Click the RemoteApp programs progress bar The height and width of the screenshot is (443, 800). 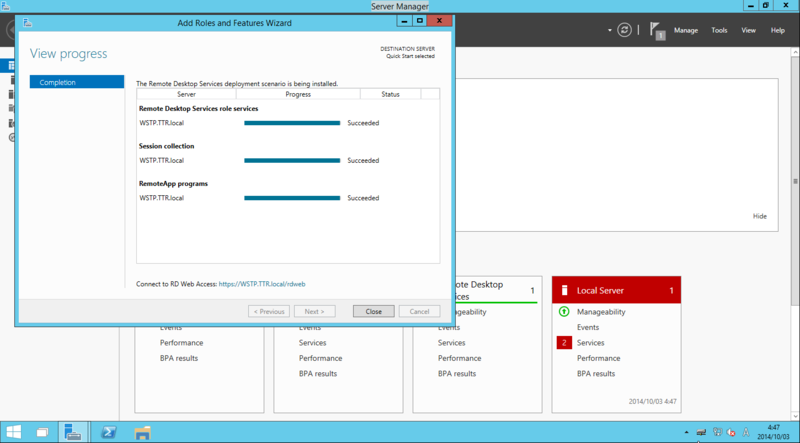point(292,198)
